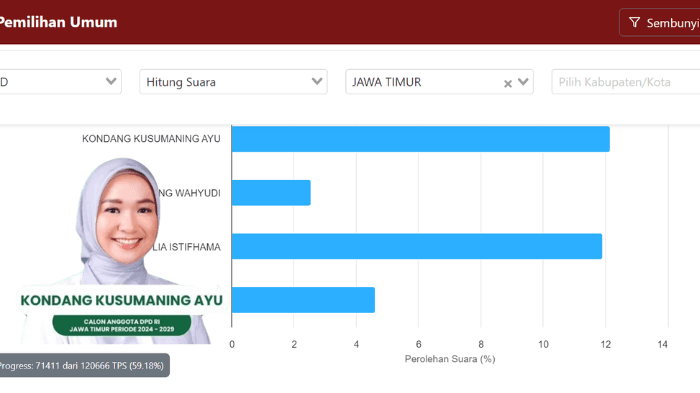Open the Hitung Suara dropdown
This screenshot has width=700, height=393.
(x=233, y=82)
